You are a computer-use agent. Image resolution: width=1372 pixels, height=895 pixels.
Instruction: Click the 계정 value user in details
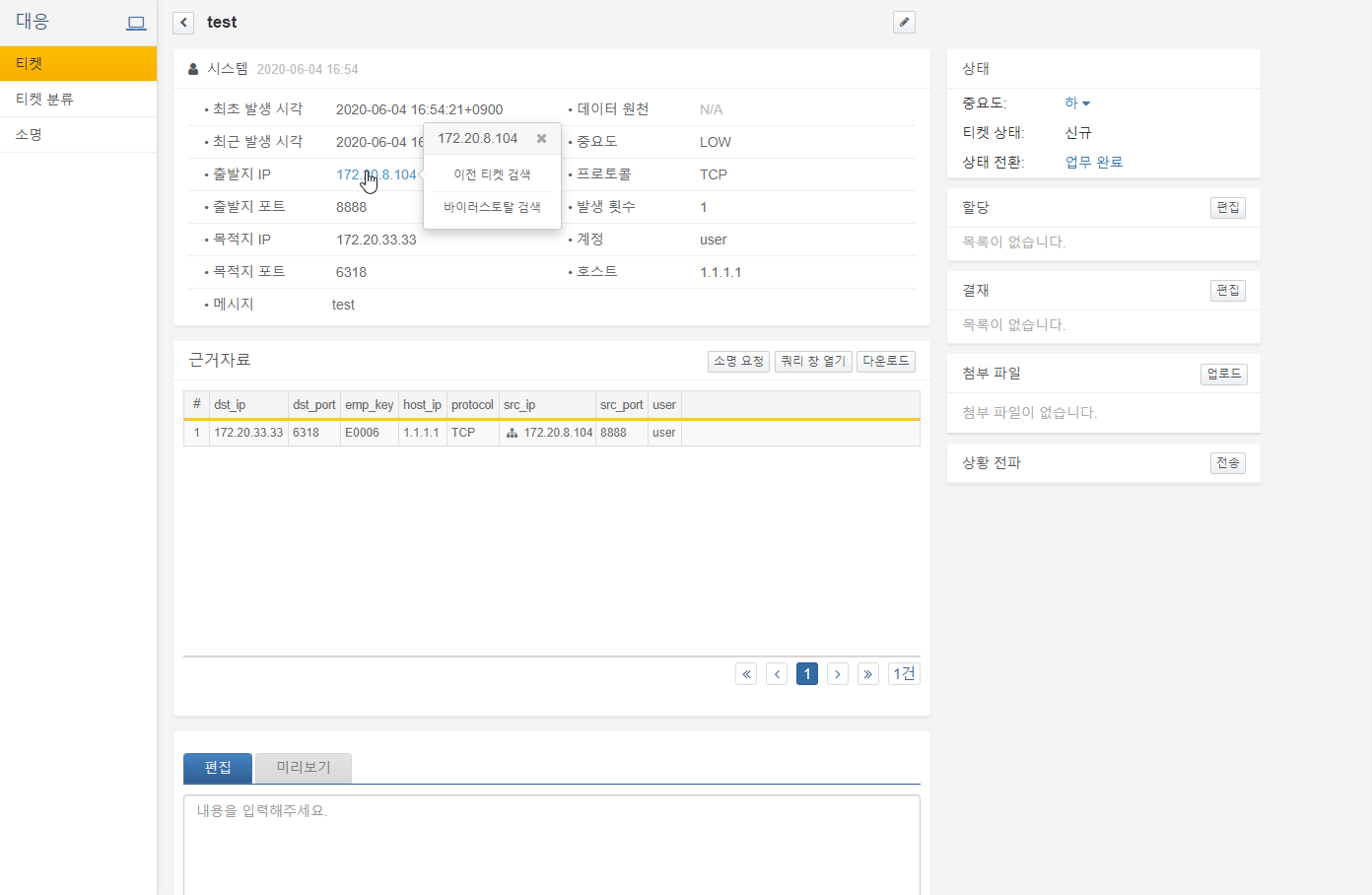(714, 240)
